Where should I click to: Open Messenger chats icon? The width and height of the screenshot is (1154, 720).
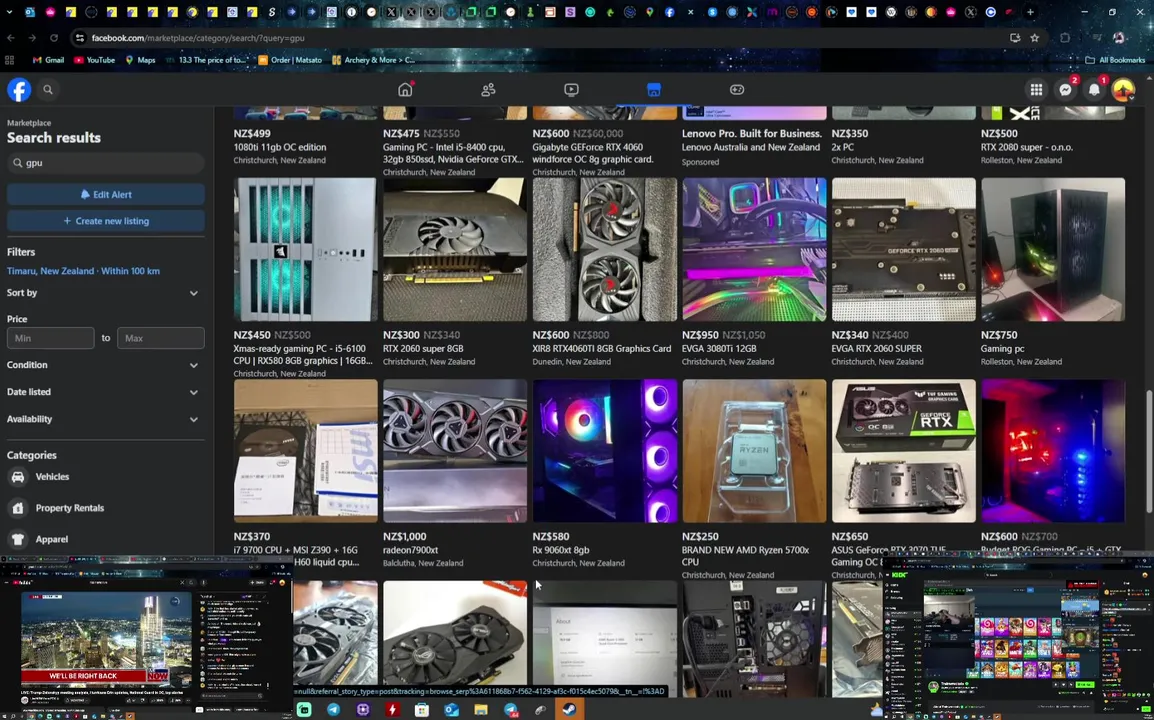click(1065, 90)
